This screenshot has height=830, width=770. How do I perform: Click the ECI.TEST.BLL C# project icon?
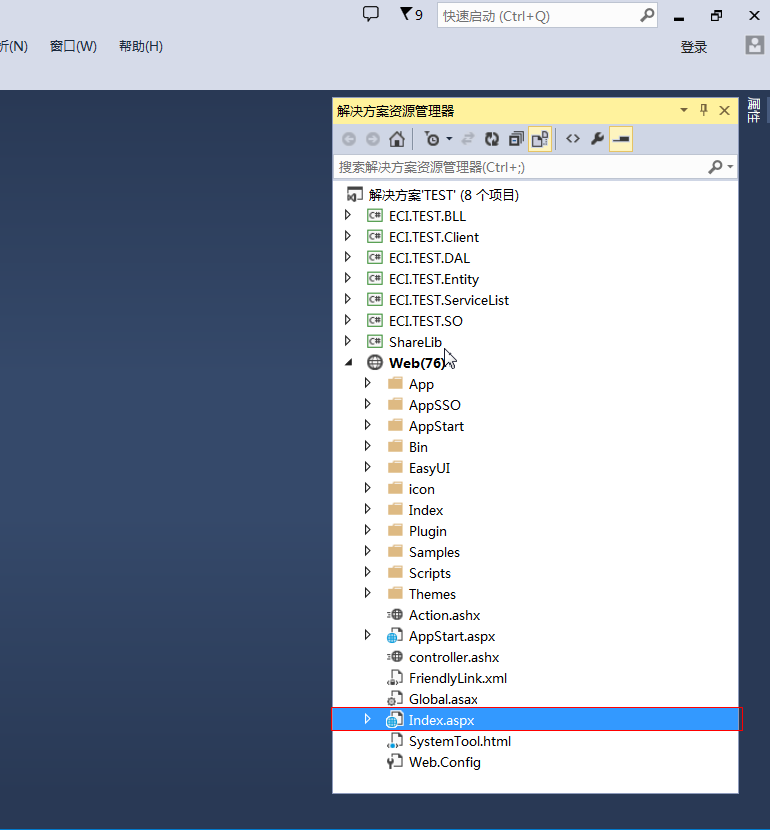375,215
